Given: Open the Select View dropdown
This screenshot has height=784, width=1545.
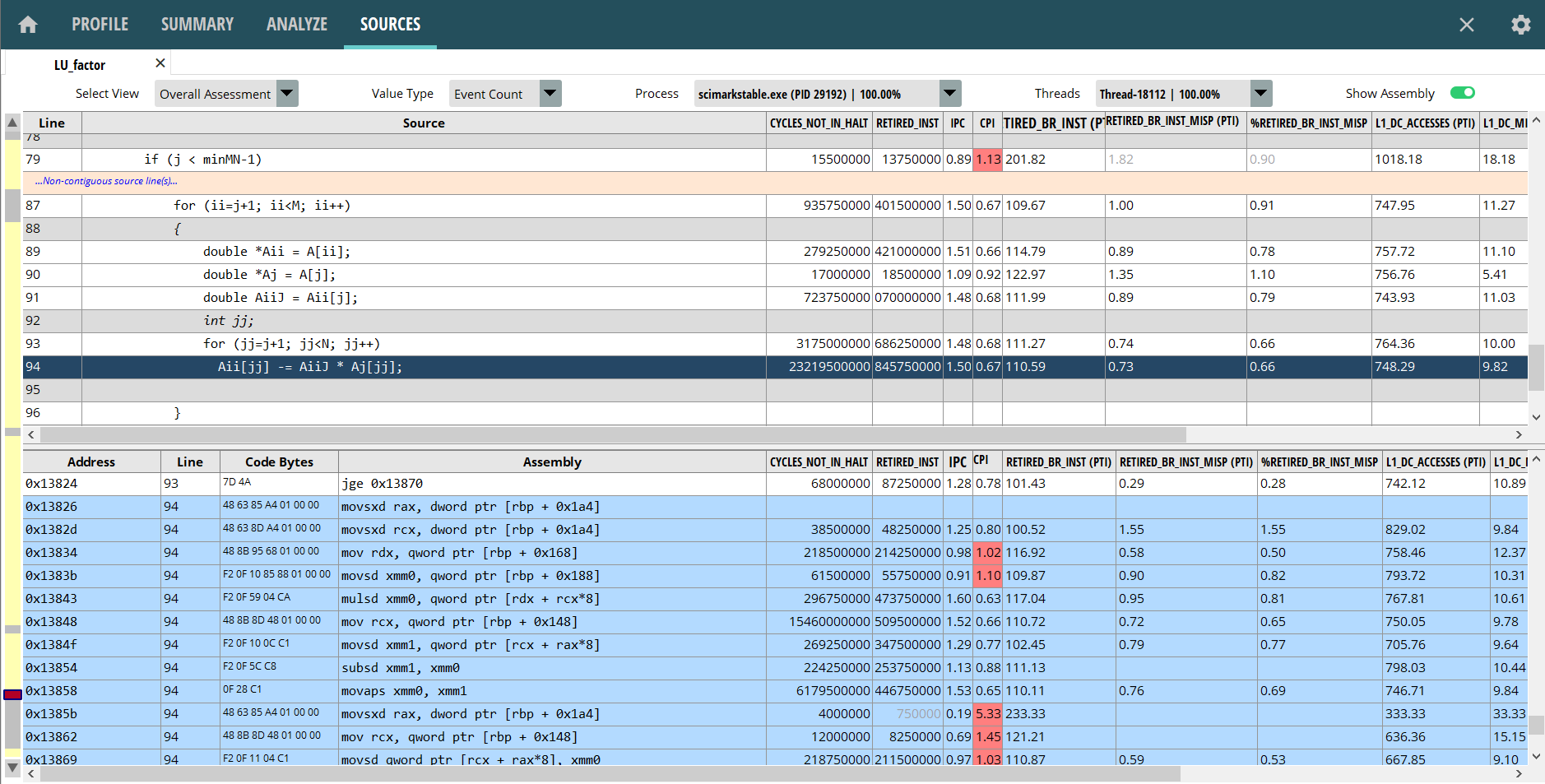Looking at the screenshot, I should tap(287, 94).
